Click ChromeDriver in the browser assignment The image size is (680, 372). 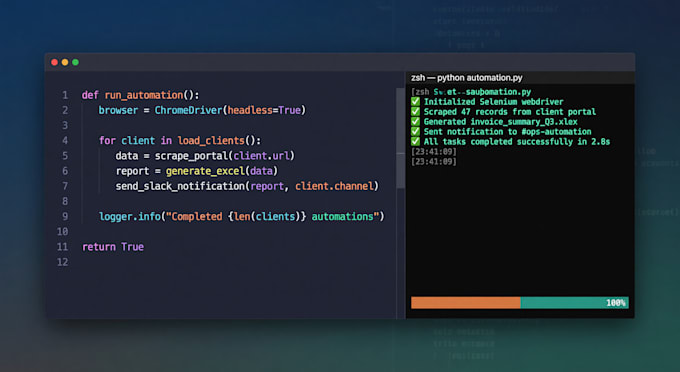point(189,110)
